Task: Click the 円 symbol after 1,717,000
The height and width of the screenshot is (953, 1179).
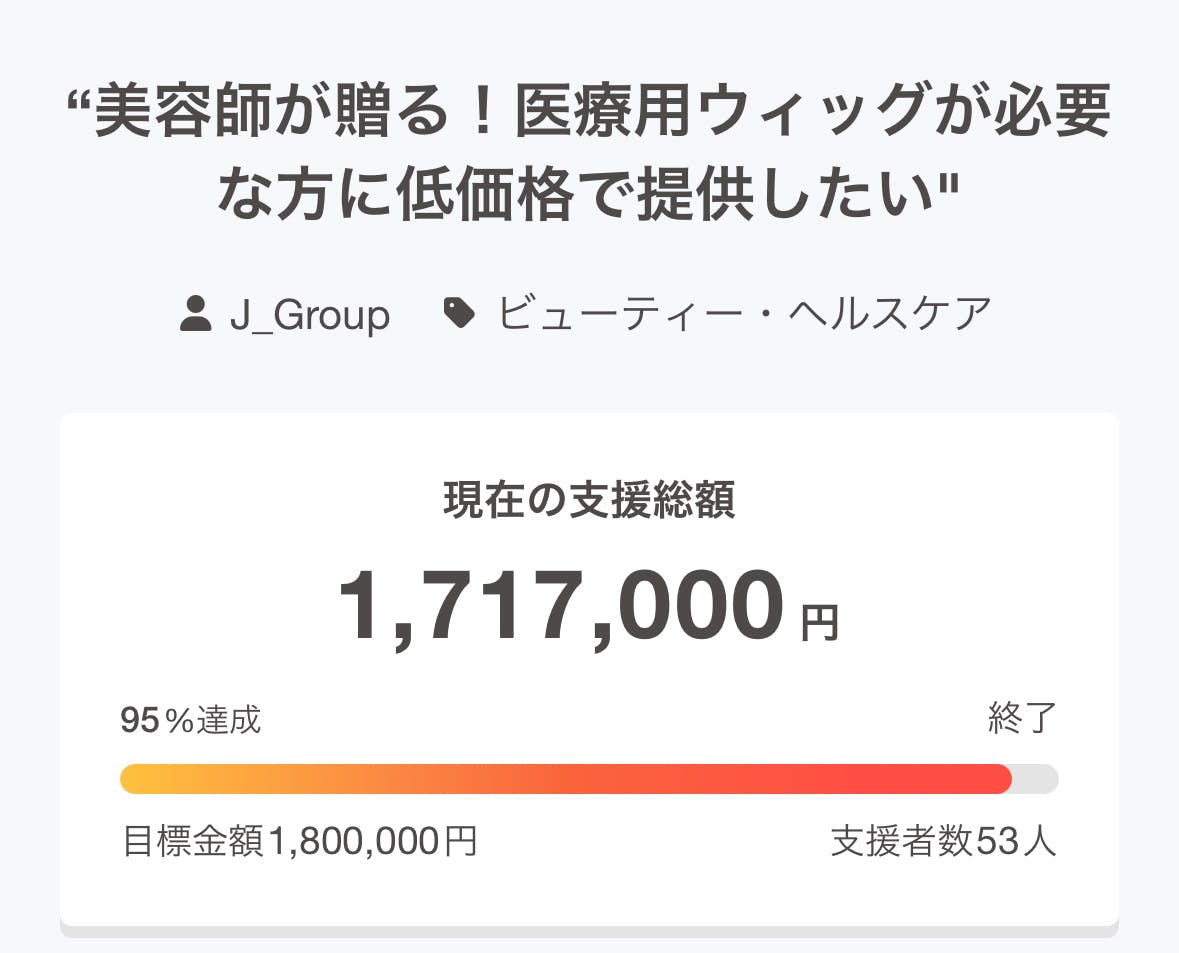Action: coord(820,623)
